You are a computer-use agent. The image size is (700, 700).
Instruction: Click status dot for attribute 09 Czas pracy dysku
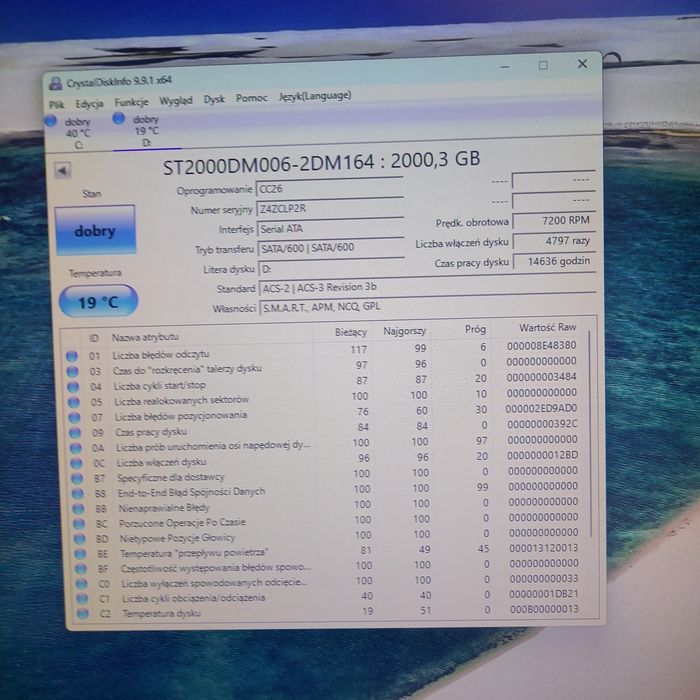pos(75,433)
